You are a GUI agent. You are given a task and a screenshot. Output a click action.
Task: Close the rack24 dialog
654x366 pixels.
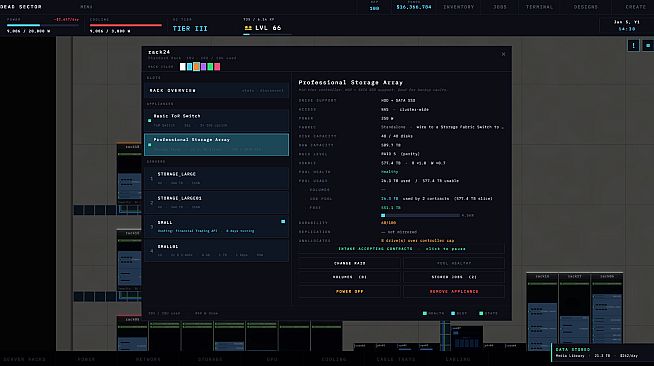coord(503,54)
